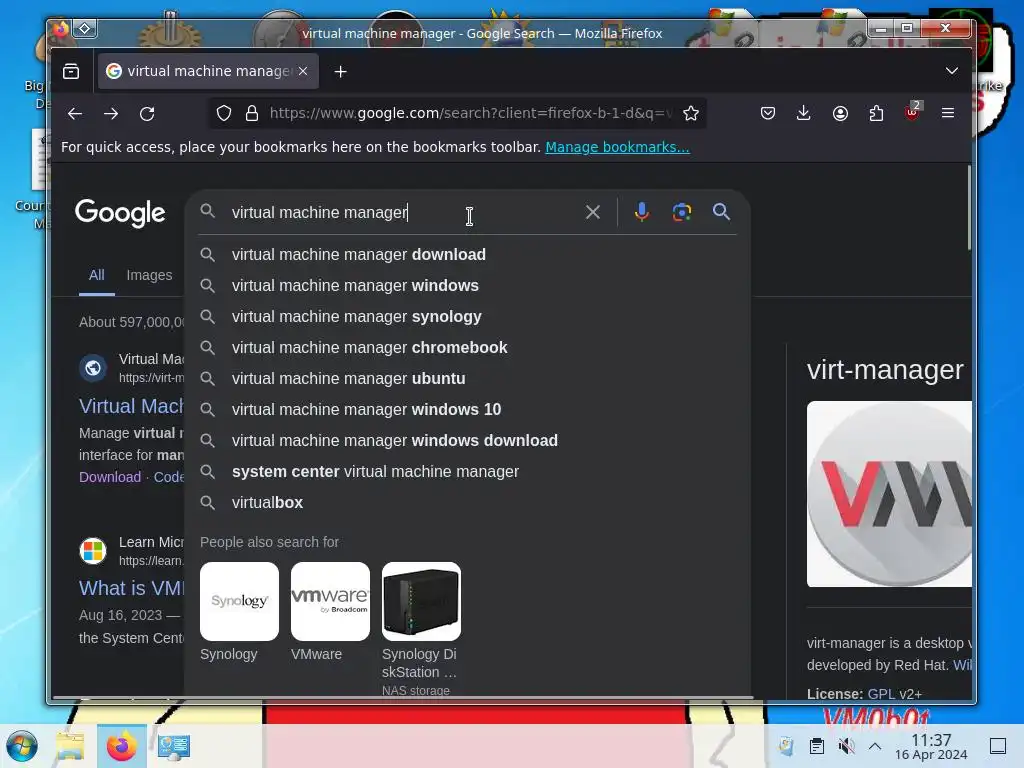
Task: Switch to the Images results tab
Action: coord(149,276)
